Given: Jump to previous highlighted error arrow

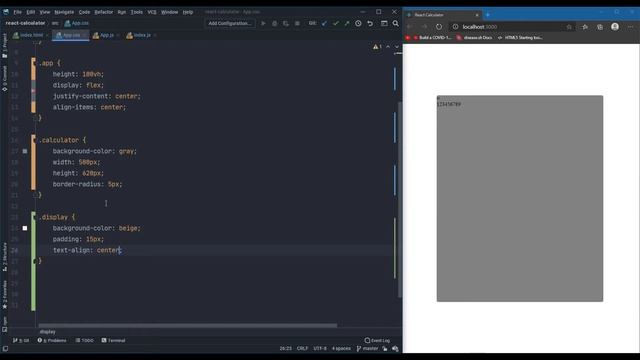Looking at the screenshot, I should coord(388,47).
